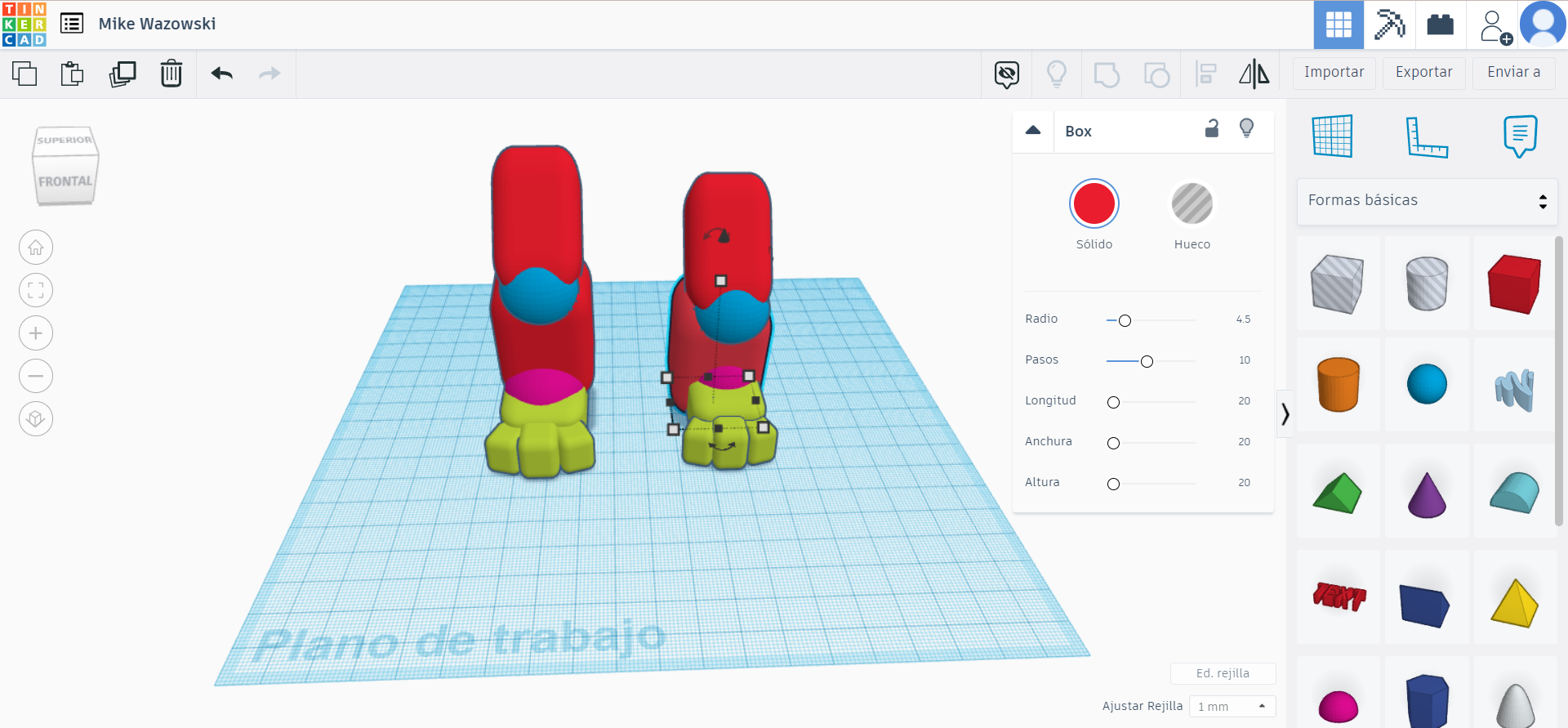Switch to Blocks pickaxe mode
Viewport: 1568px width, 728px height.
click(1389, 25)
